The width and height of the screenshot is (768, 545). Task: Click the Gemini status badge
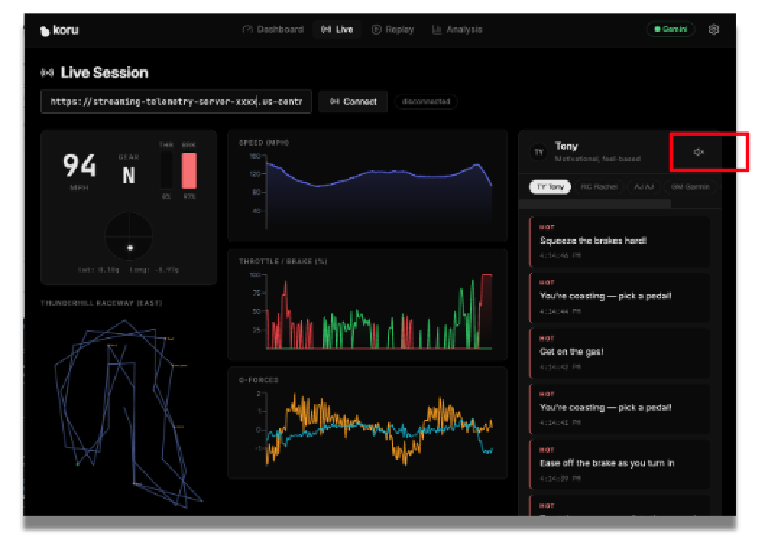pos(669,30)
